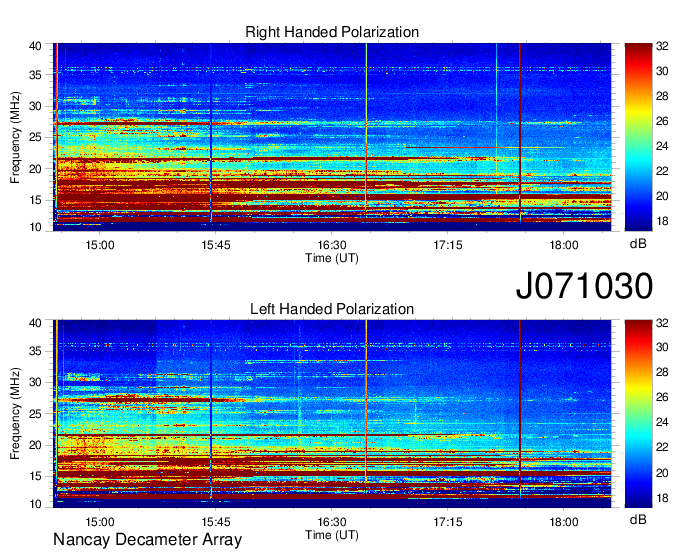The height and width of the screenshot is (552, 680).
Task: Click the Frequency (MHz) label of the left-handed plot
Action: 15,414
